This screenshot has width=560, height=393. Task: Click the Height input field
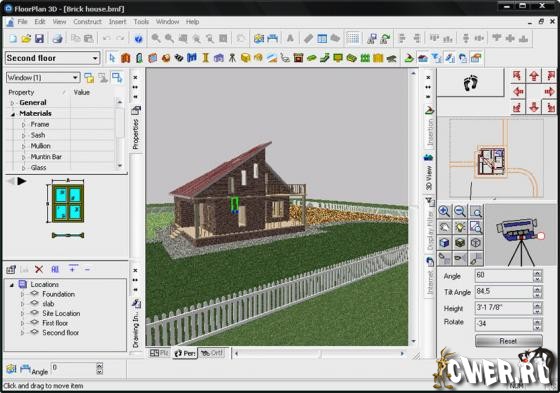504,308
